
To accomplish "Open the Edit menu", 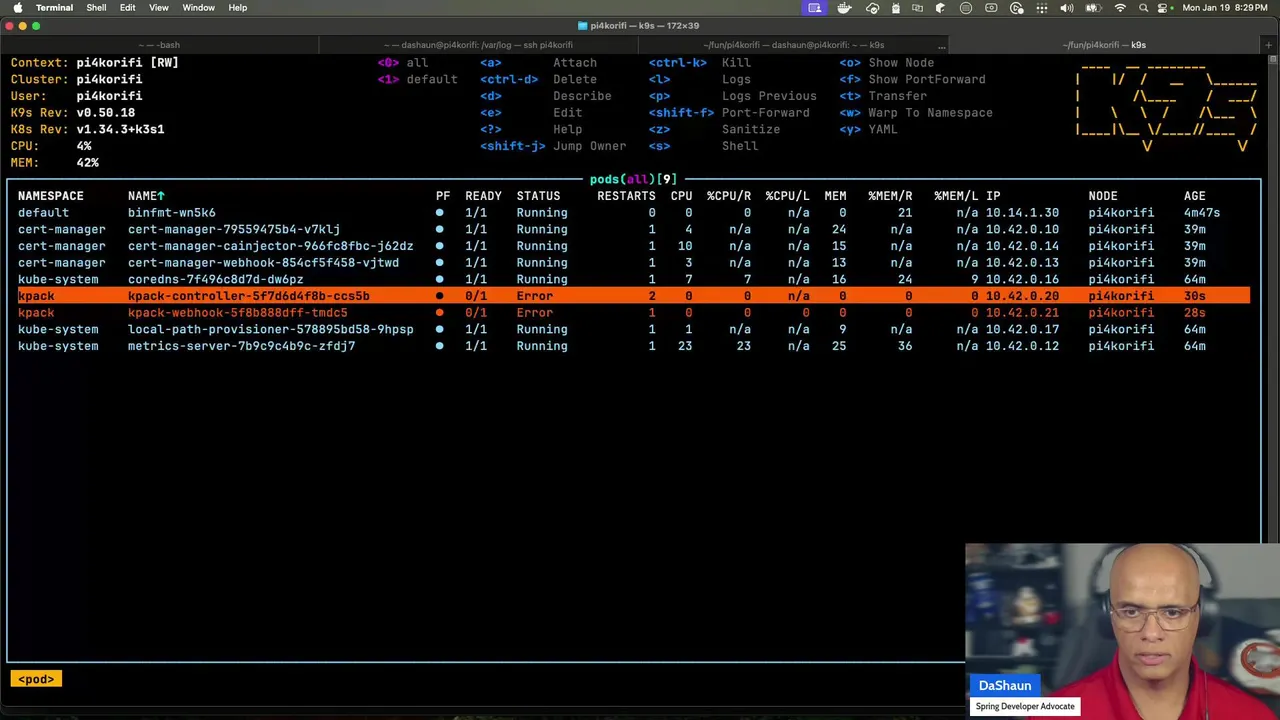I will coord(128,8).
